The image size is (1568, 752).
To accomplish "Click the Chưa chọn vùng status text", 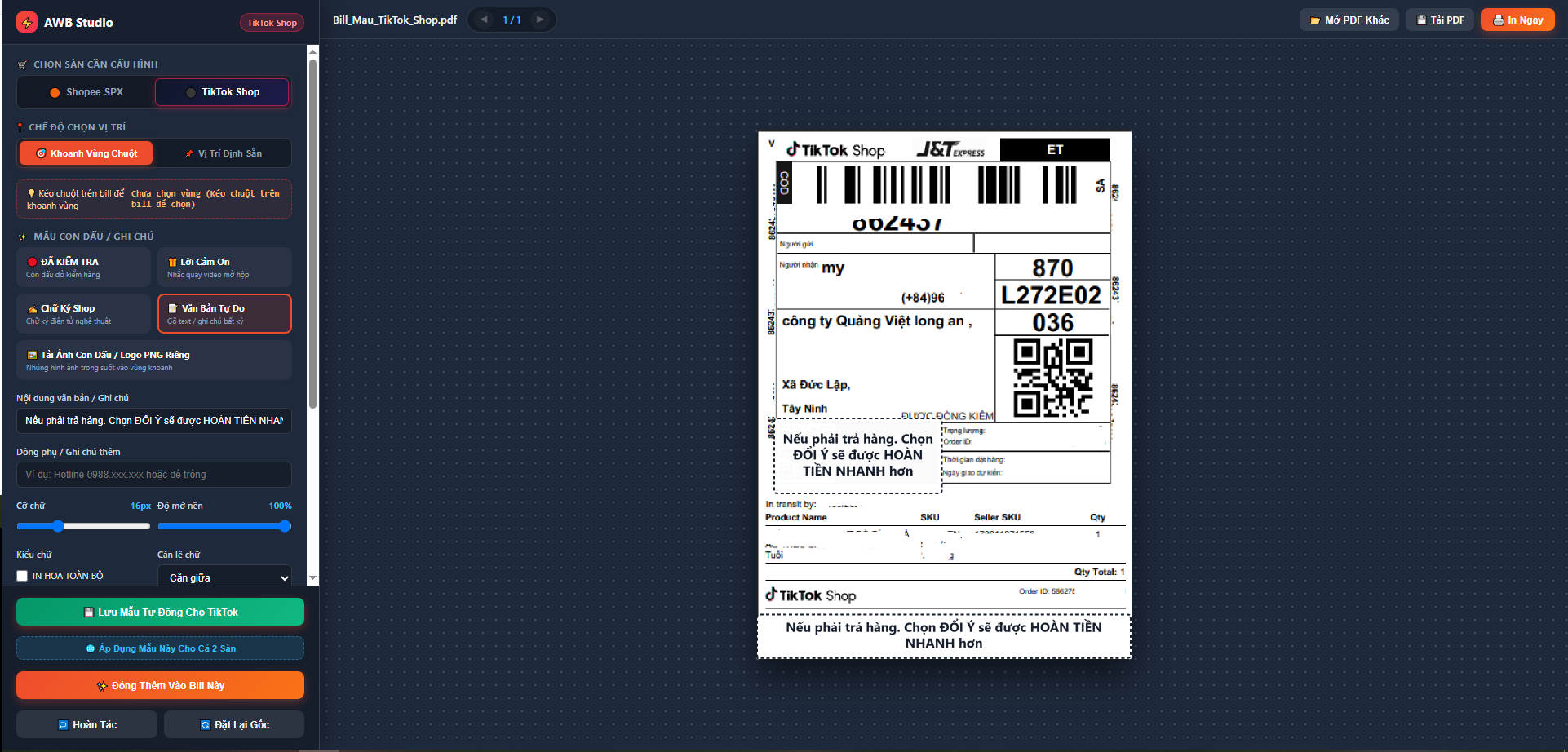I will point(206,199).
